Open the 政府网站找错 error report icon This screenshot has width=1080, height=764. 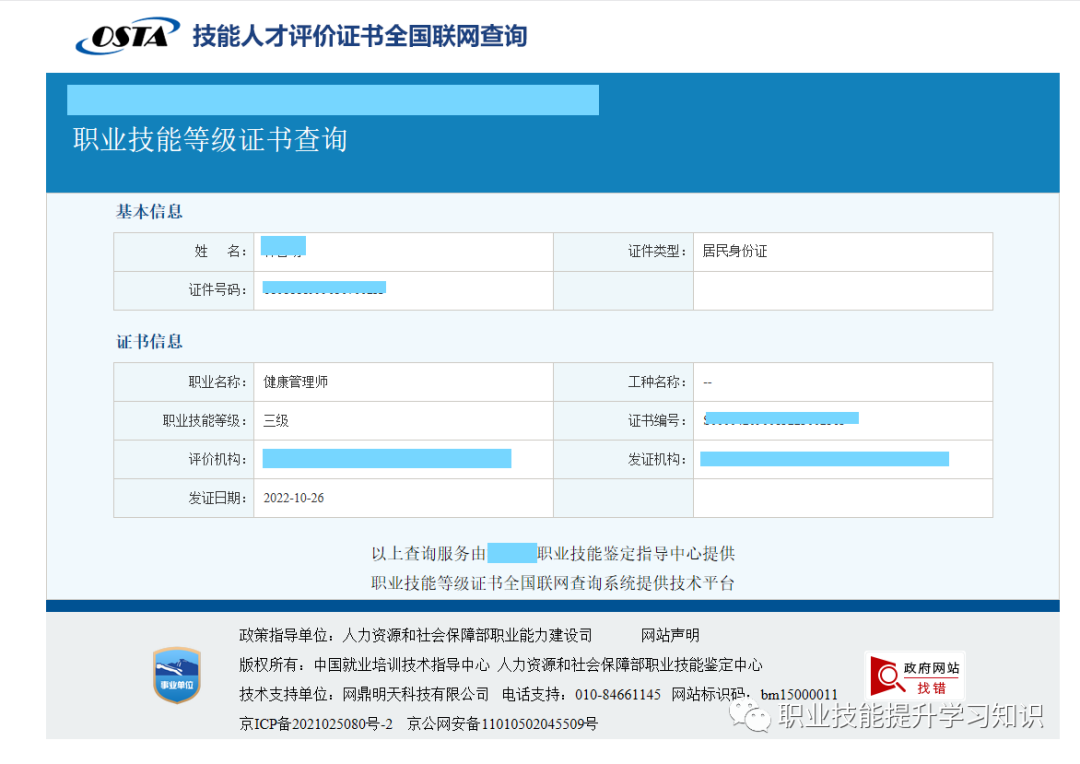pos(914,675)
